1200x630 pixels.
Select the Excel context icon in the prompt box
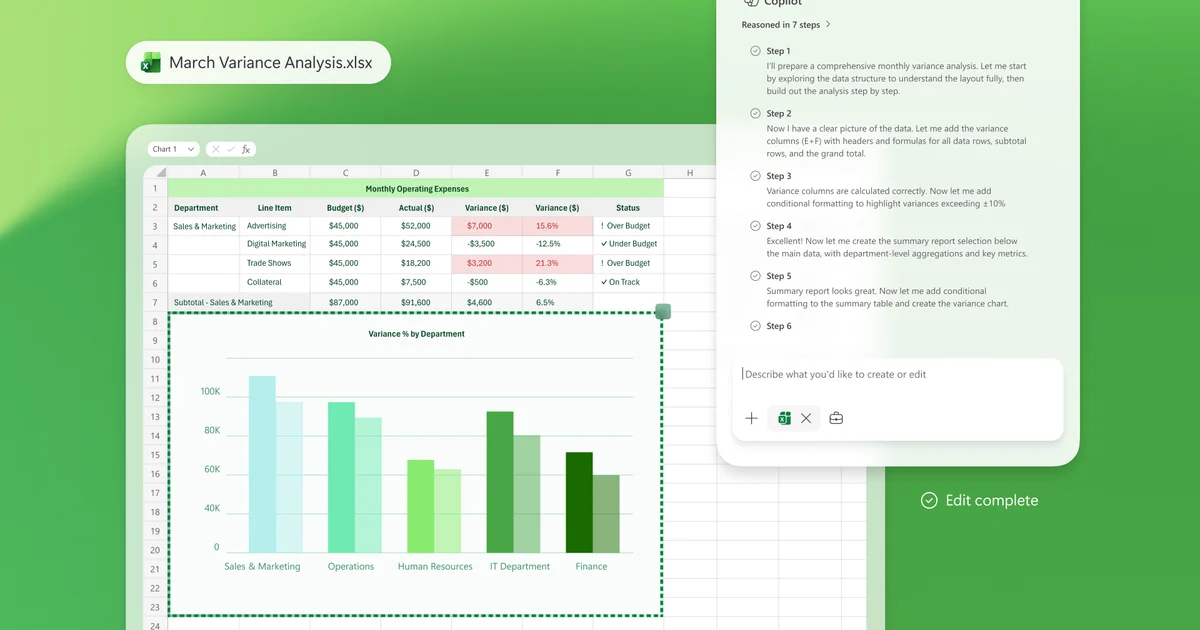[785, 418]
